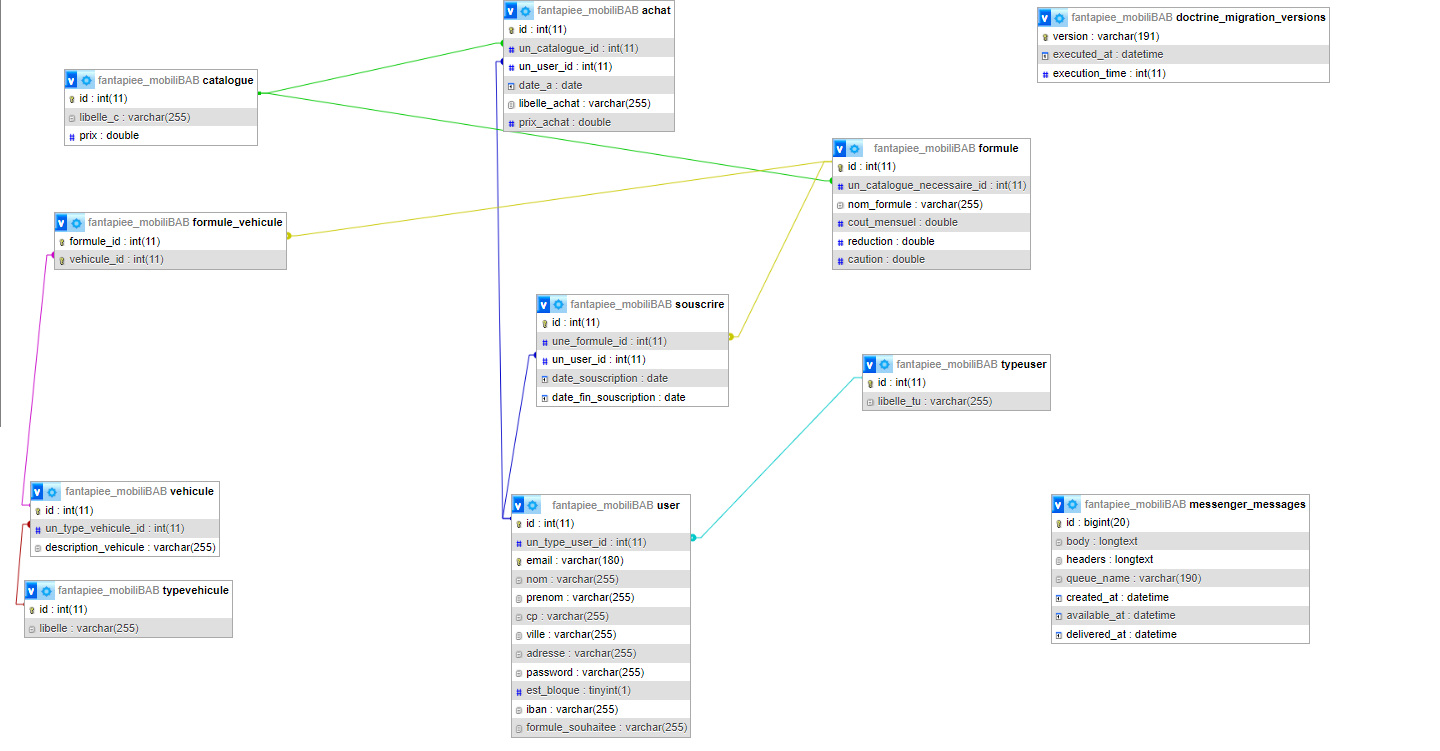Click the calendar icon beside executed_at

coord(1045,55)
